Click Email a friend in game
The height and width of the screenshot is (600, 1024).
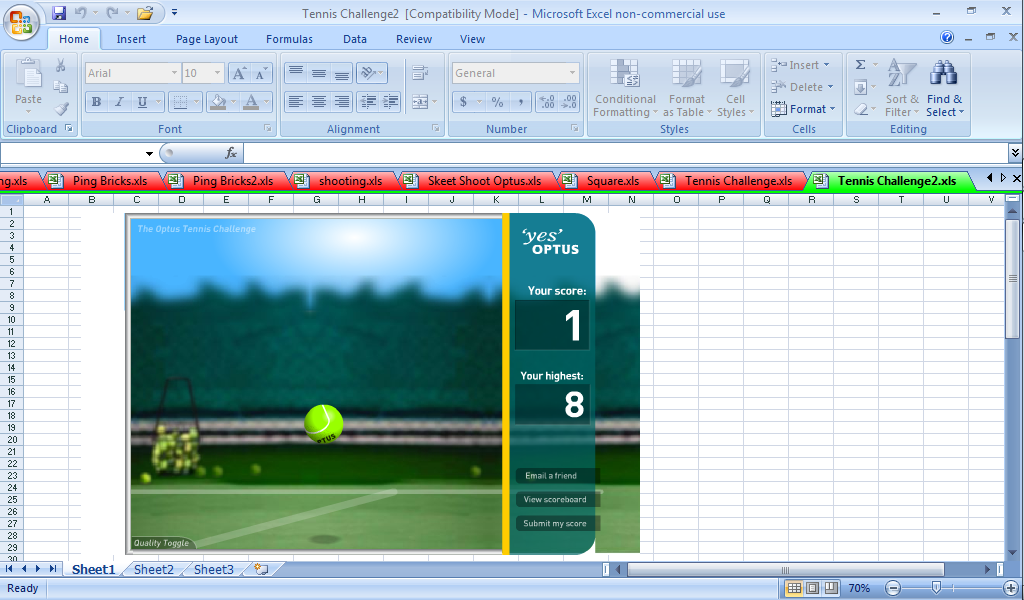coord(557,476)
